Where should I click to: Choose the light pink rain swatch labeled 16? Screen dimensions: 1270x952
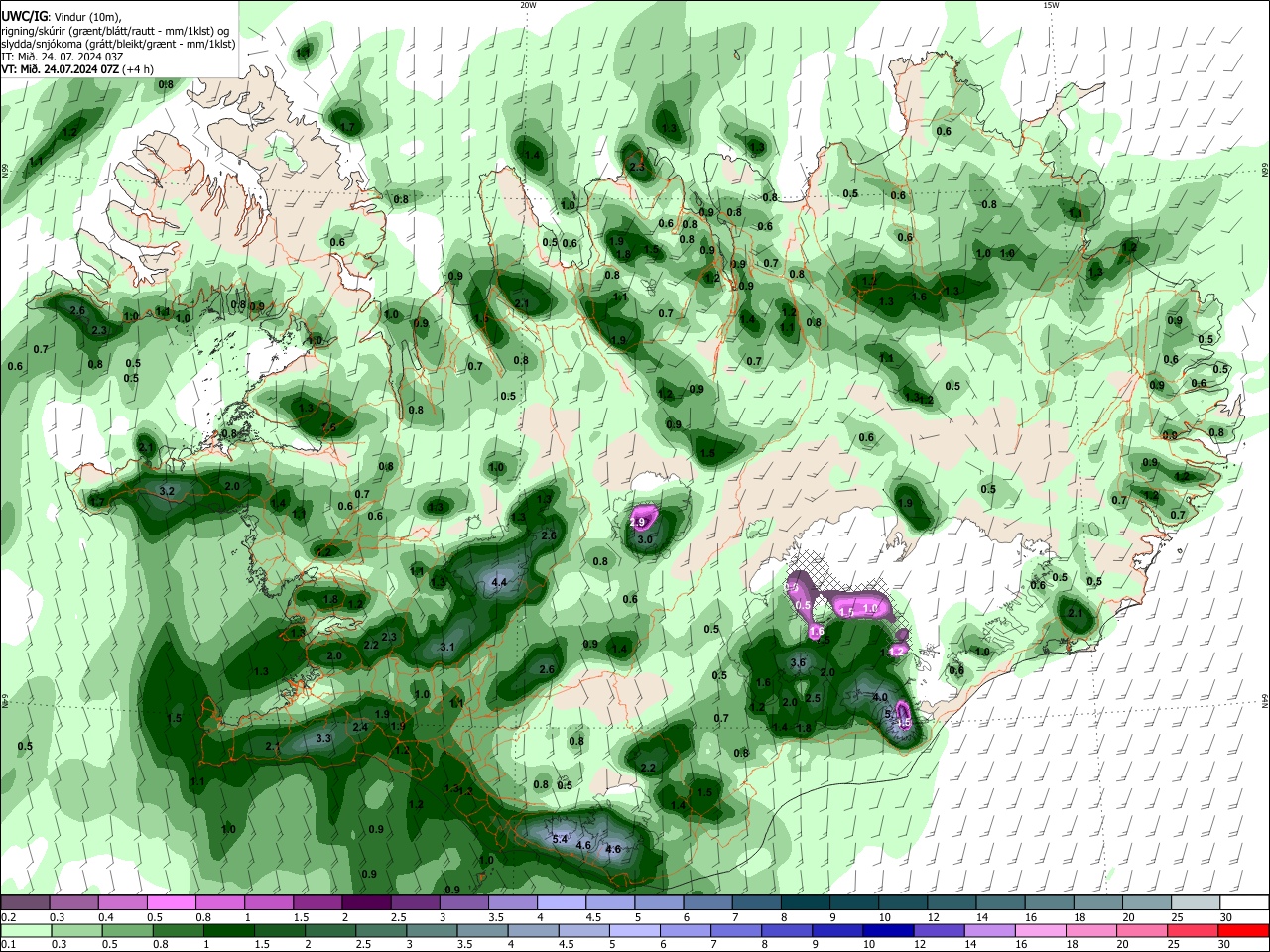click(x=1041, y=930)
